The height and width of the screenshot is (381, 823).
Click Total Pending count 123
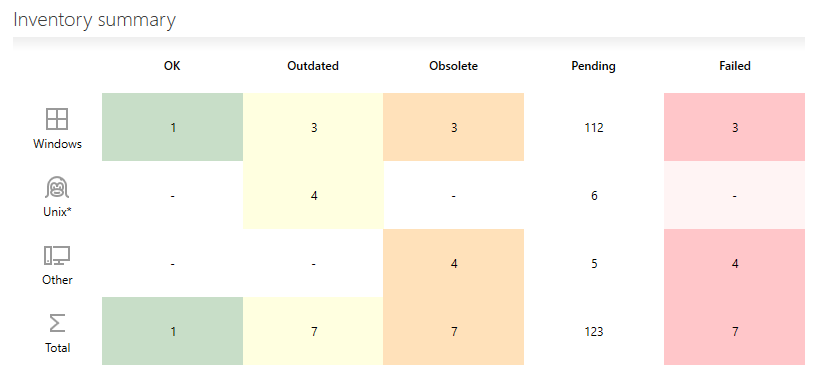point(594,332)
